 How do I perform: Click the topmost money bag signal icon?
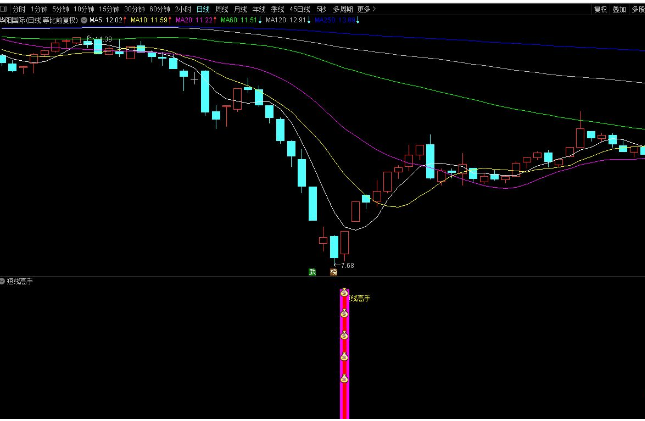(344, 293)
